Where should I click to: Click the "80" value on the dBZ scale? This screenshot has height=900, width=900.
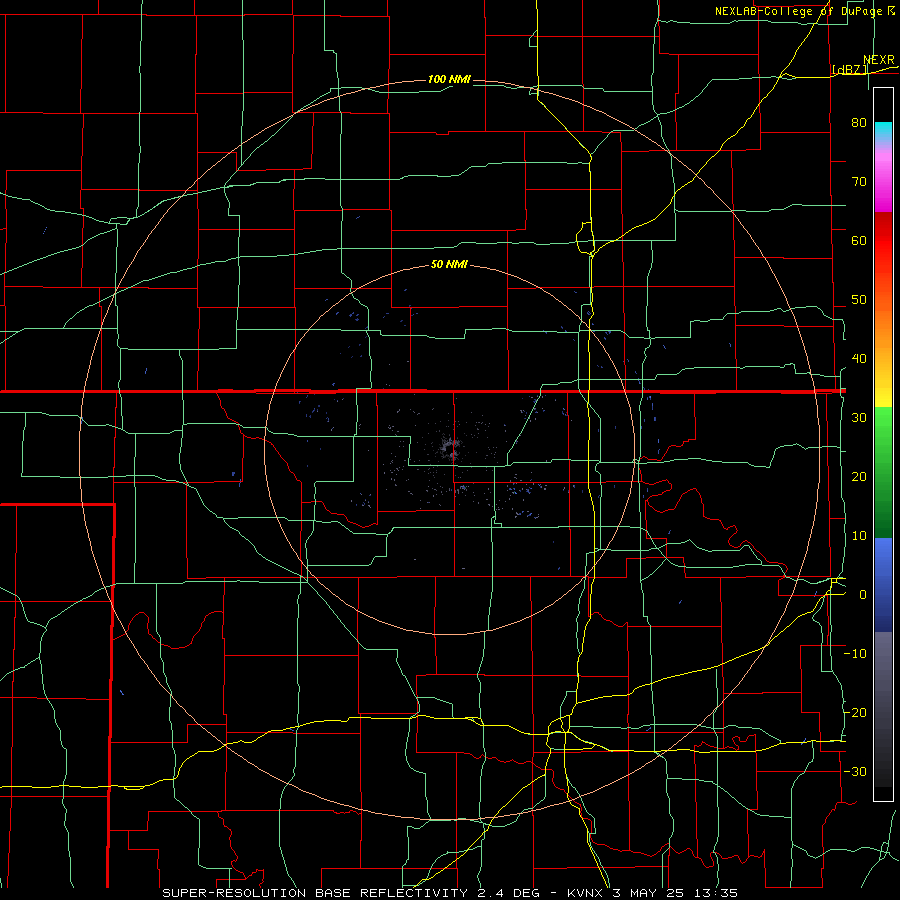pos(859,123)
